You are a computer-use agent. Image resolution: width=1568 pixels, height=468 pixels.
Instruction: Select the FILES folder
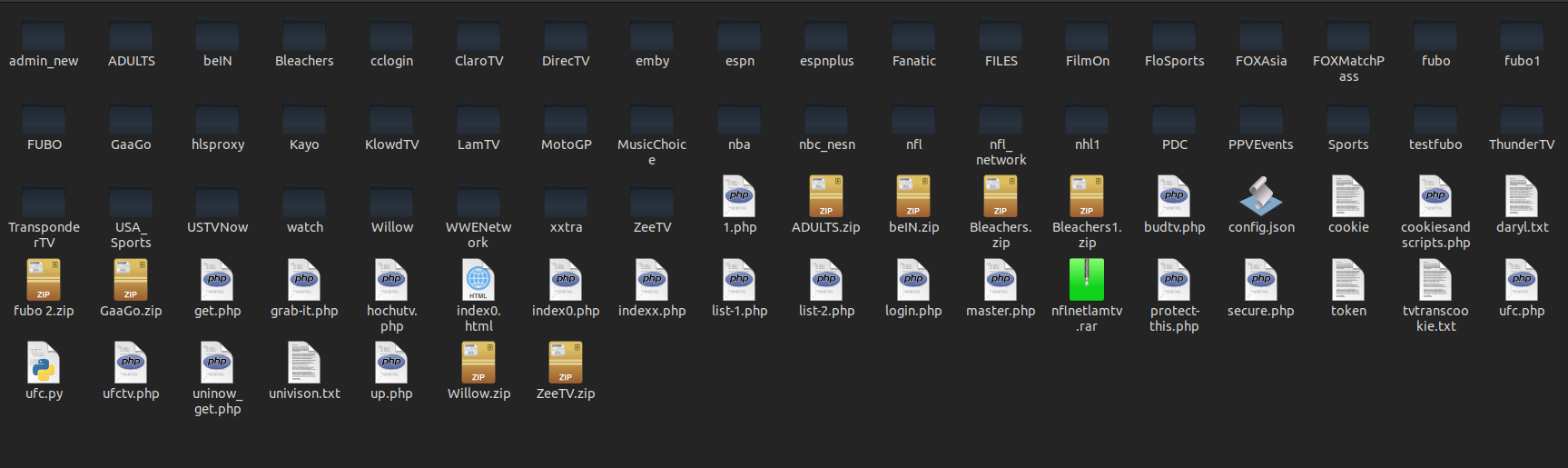pyautogui.click(x=1001, y=35)
